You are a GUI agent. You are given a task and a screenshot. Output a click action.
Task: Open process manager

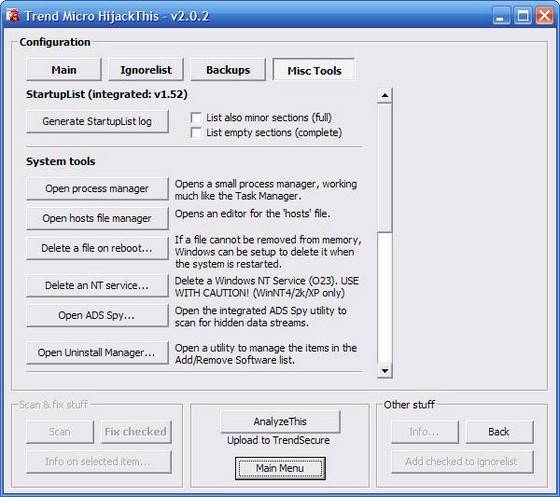coord(97,189)
